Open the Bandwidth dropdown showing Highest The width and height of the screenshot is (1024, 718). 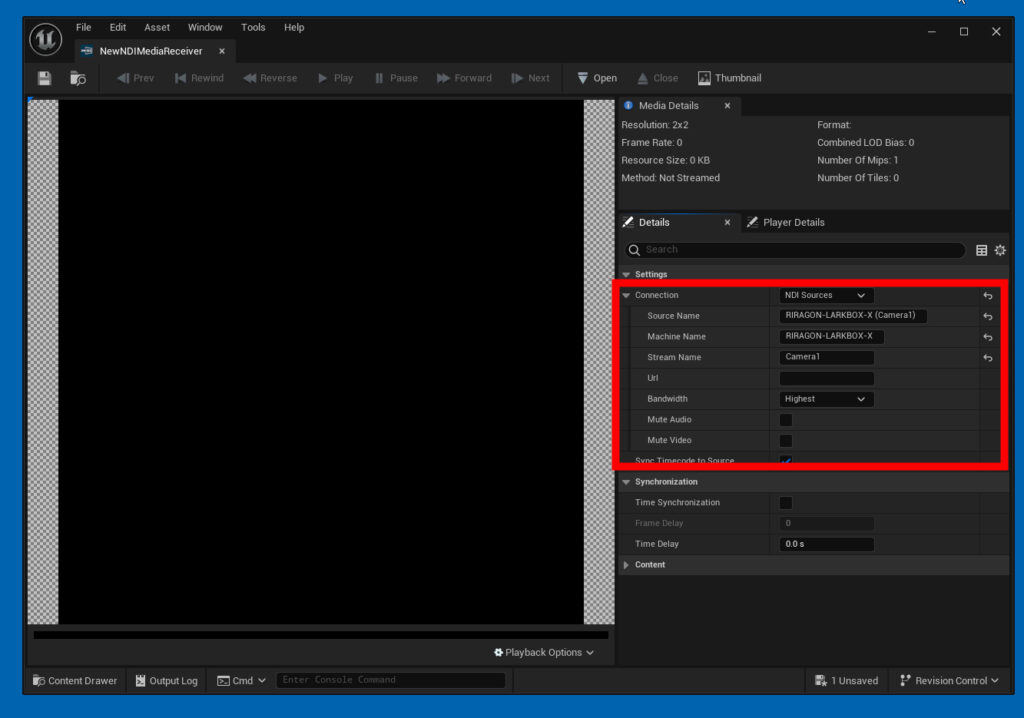pos(826,398)
